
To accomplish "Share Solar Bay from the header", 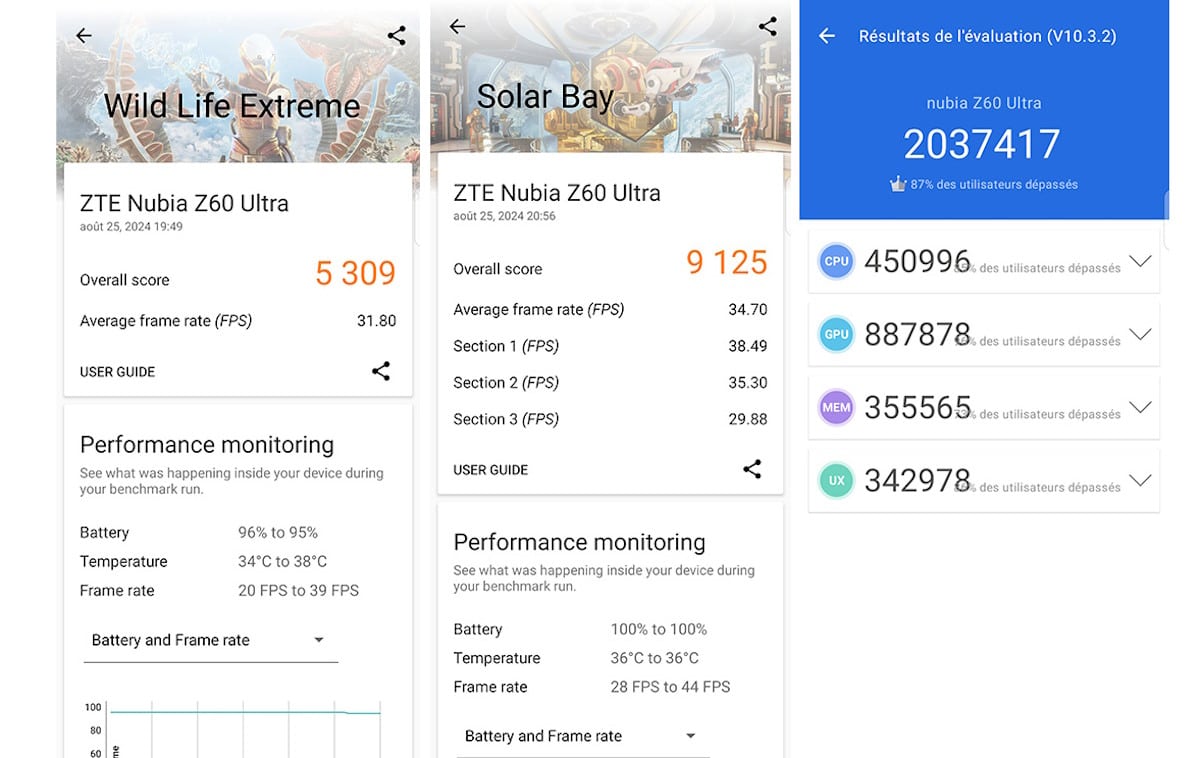I will (768, 27).
